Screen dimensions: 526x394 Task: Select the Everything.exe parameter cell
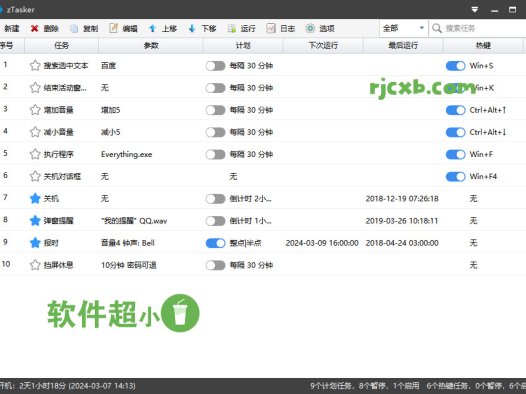coord(126,155)
